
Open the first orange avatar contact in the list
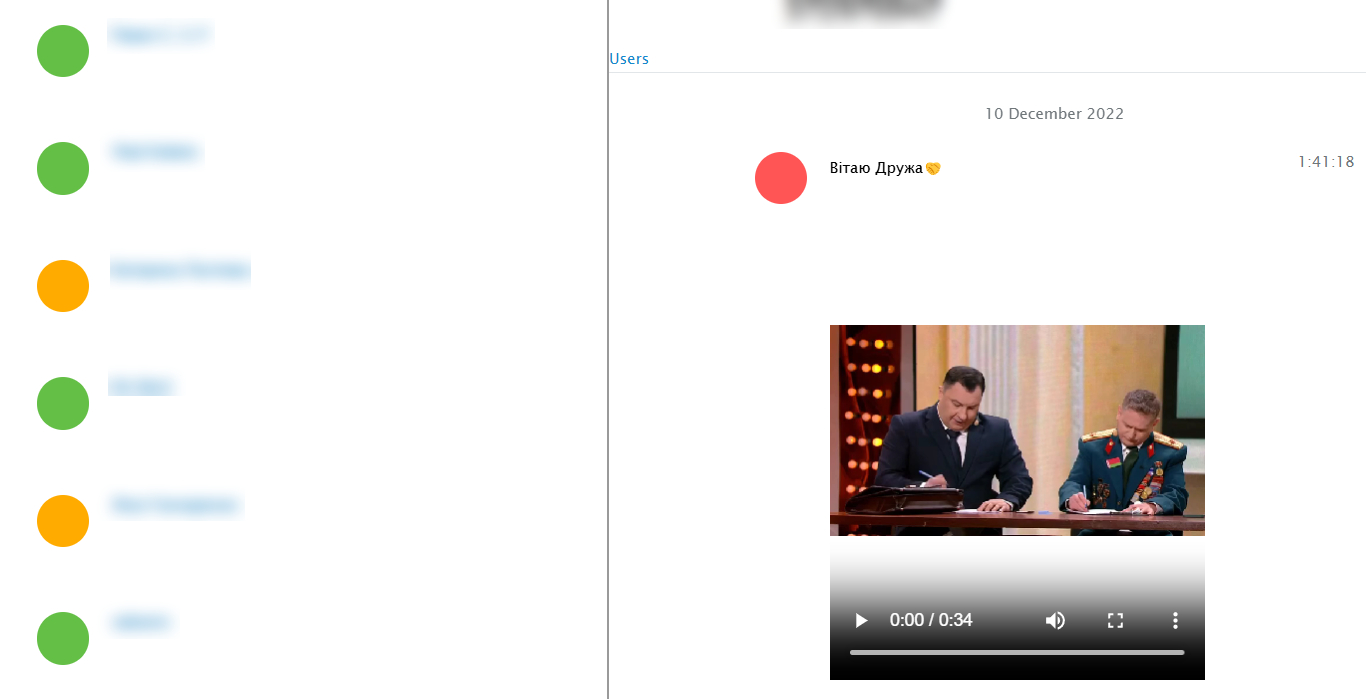click(x=63, y=286)
